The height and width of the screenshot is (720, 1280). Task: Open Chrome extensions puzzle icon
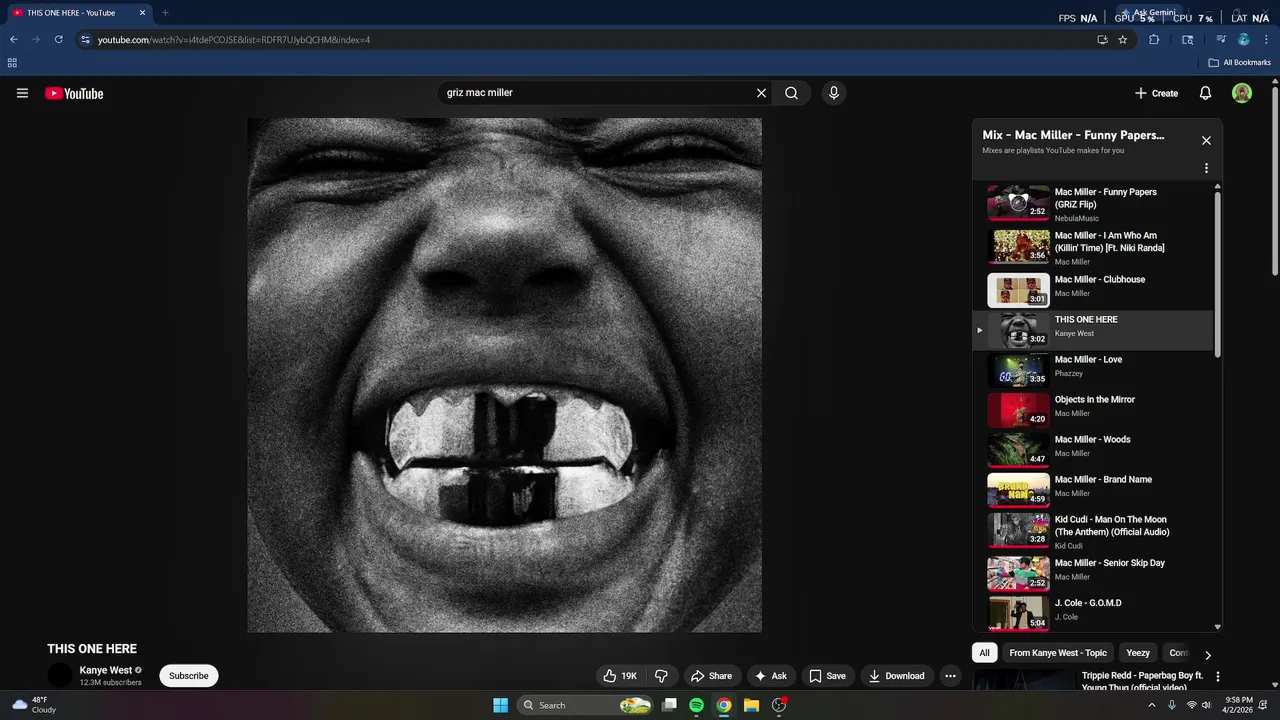tap(1154, 40)
